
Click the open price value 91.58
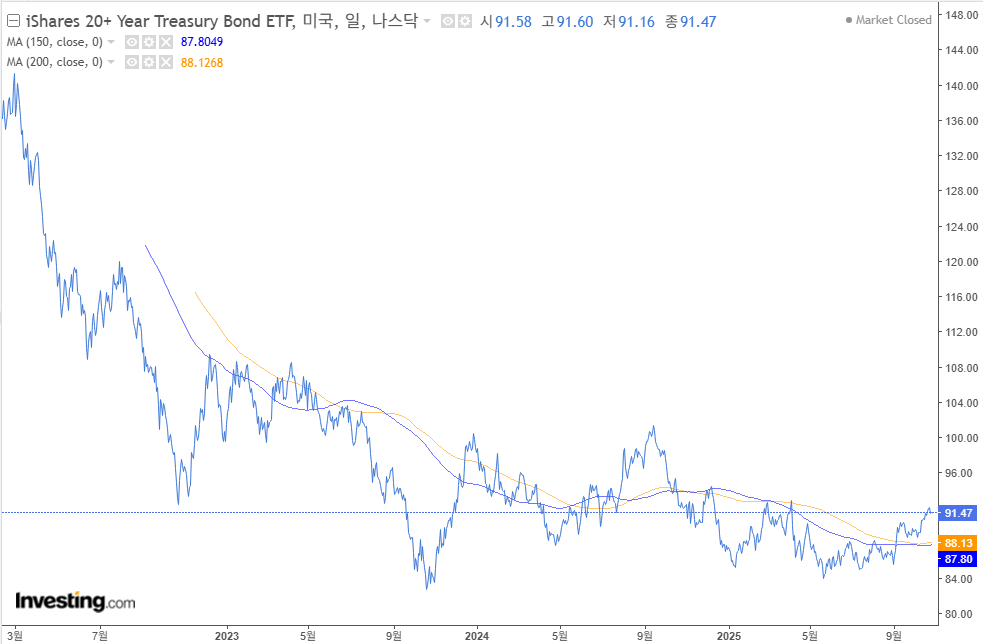coord(513,22)
